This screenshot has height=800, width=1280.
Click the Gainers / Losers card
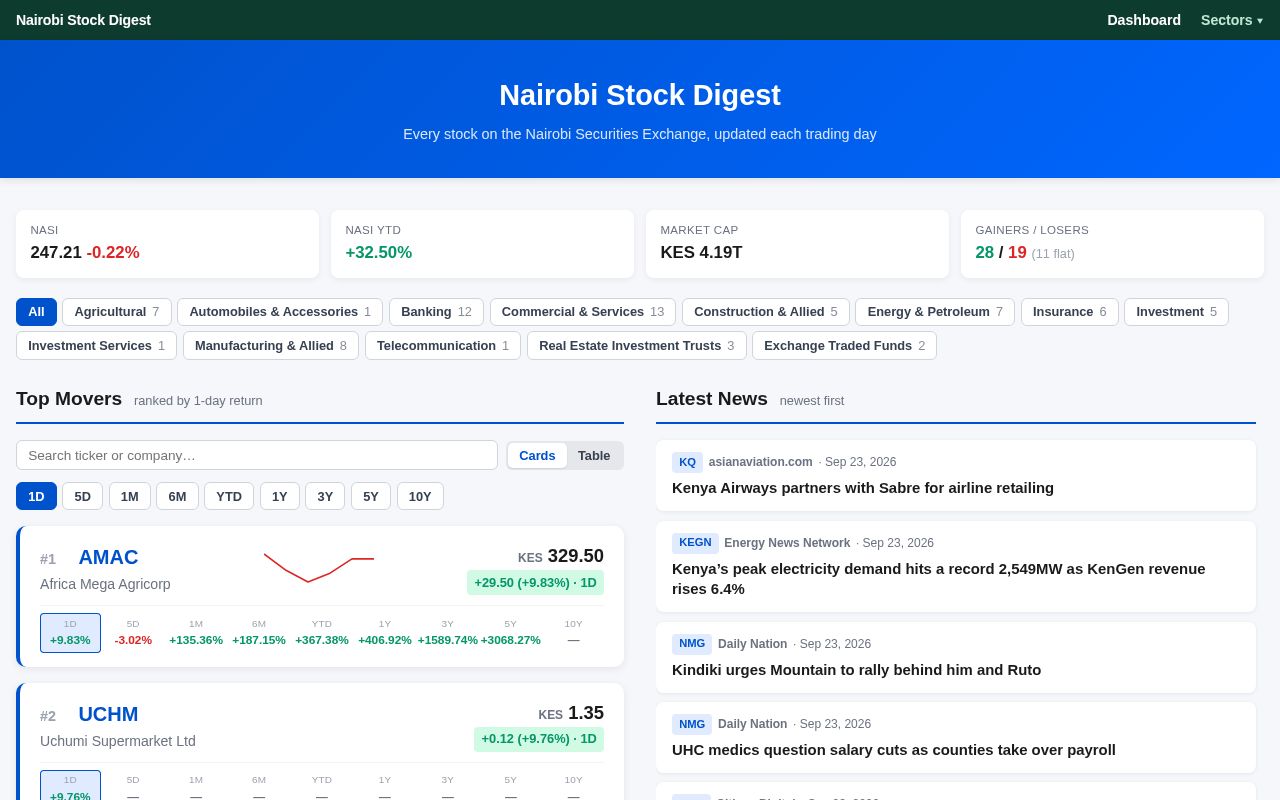tap(1112, 244)
